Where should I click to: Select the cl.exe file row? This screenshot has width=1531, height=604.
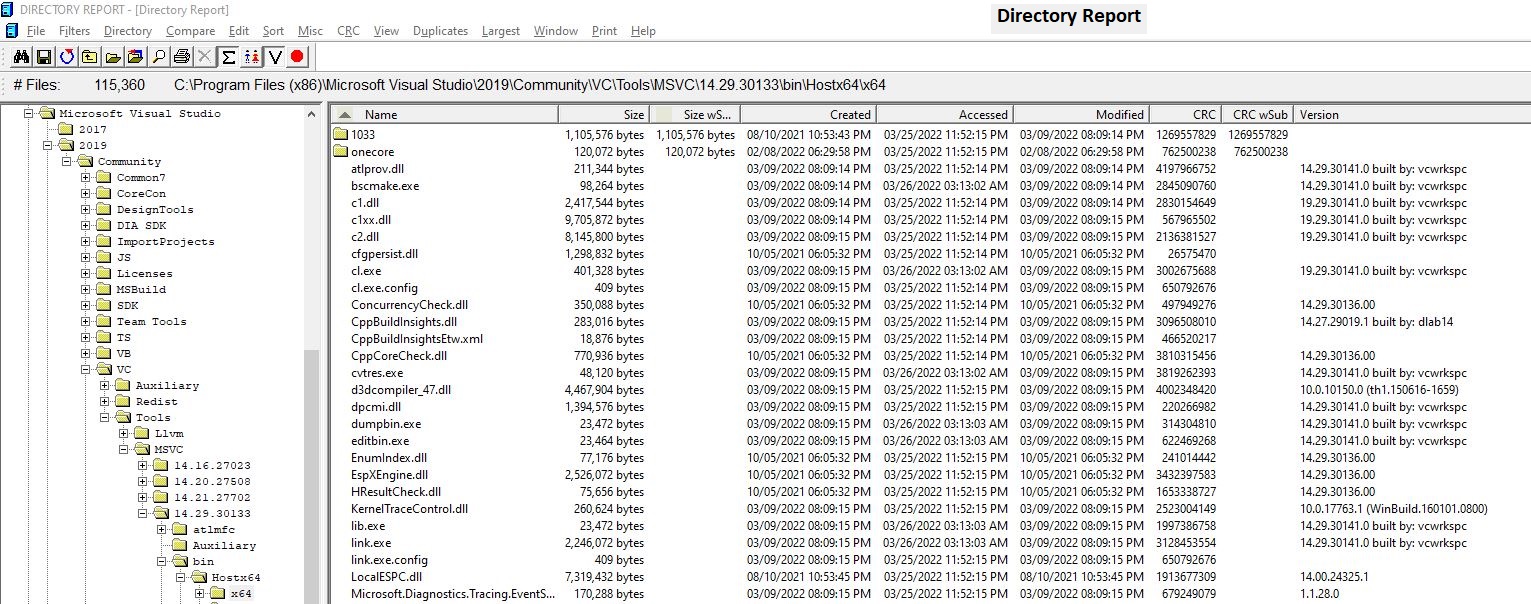click(x=930, y=271)
